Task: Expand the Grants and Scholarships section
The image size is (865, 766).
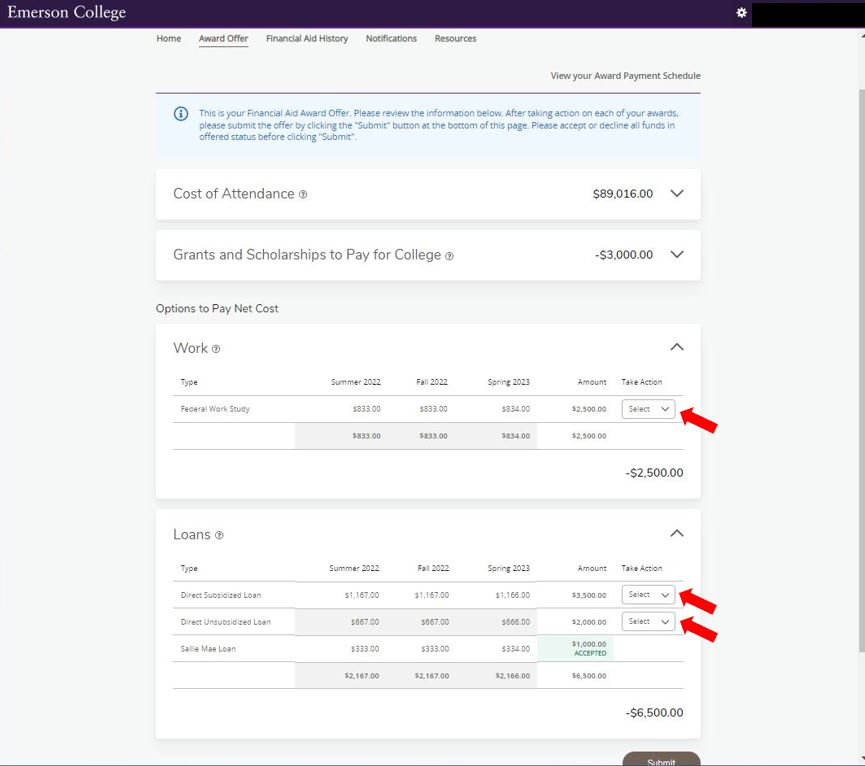Action: coord(677,255)
